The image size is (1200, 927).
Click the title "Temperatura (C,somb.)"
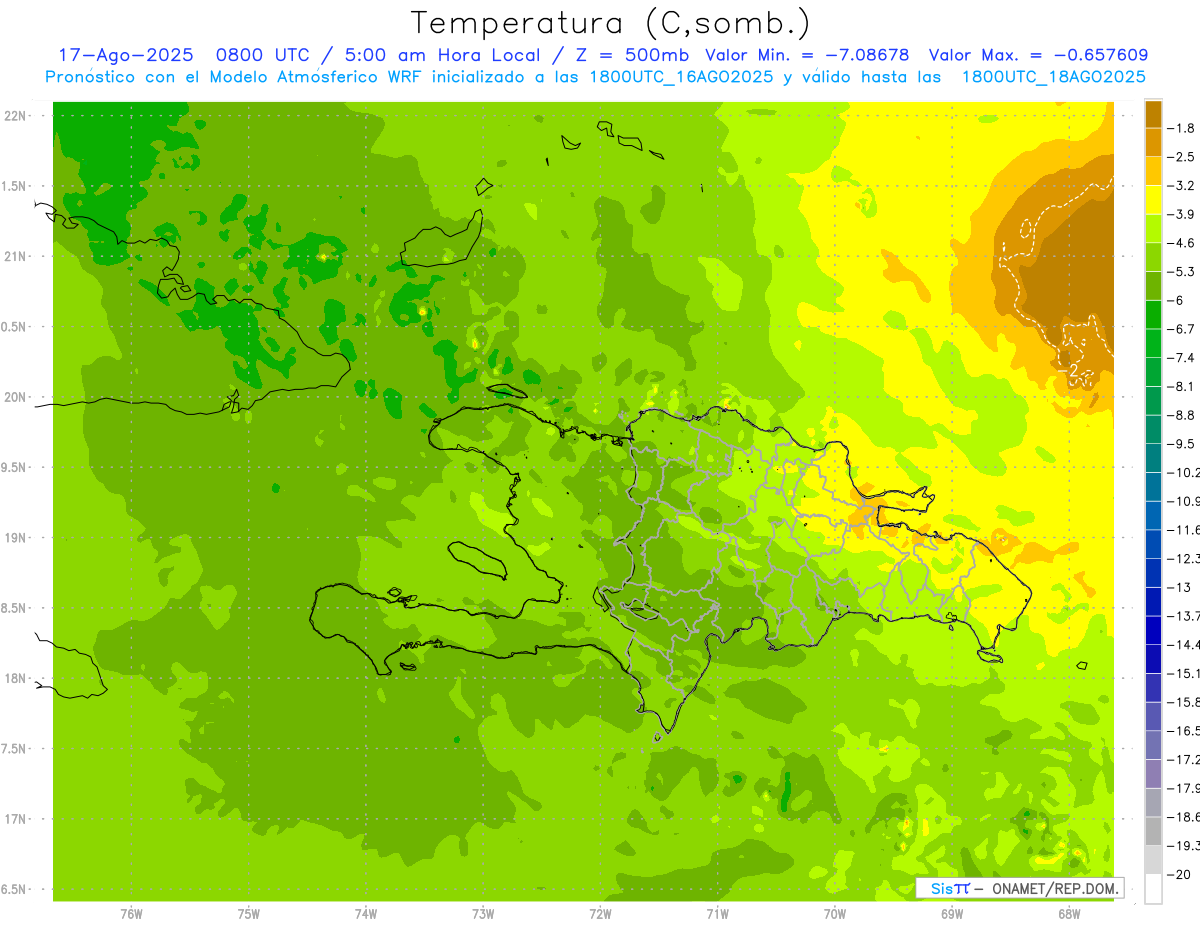click(x=611, y=23)
